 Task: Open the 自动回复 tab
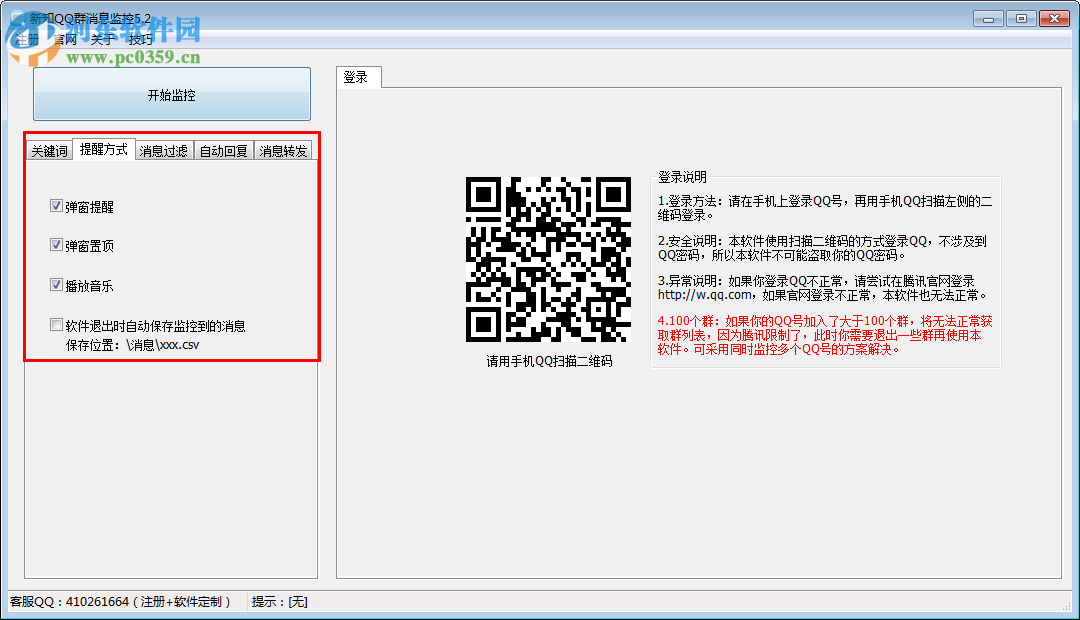(222, 148)
